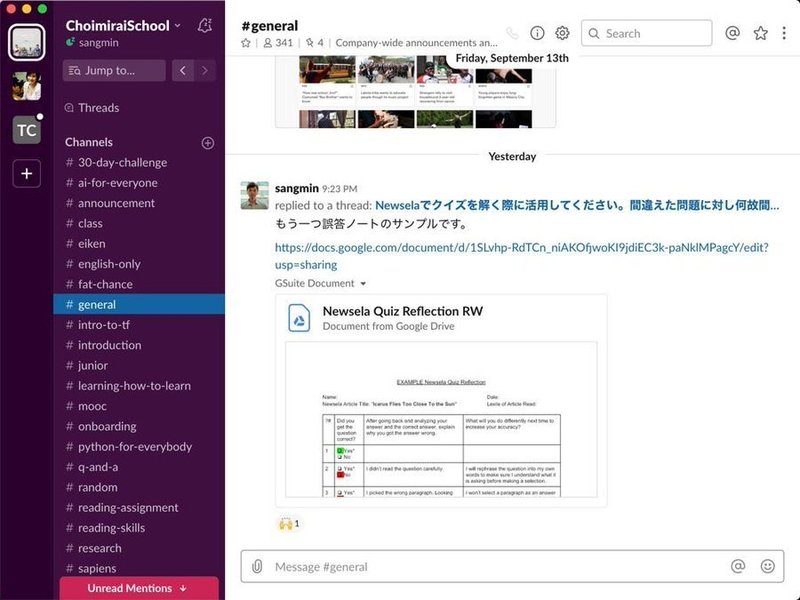Click the 9:23 PM timestamp

pos(340,189)
